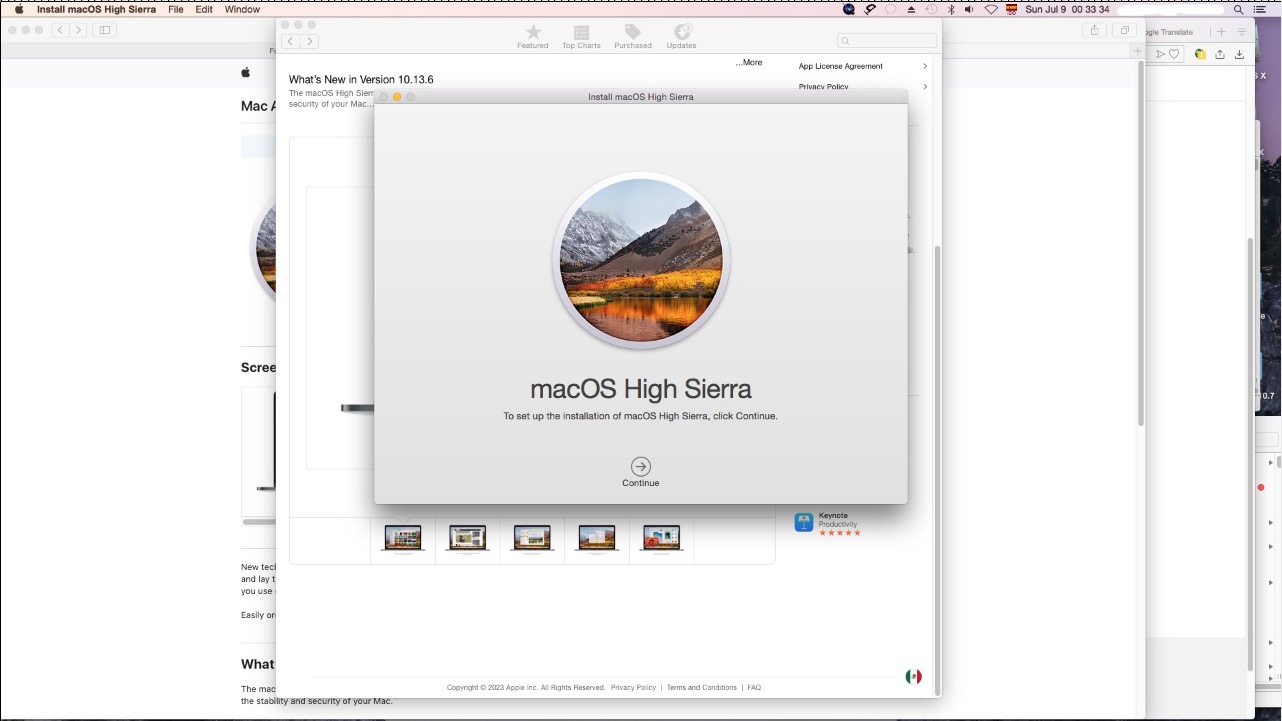
Task: Click the What's New in Version 10.13.6 heading
Action: tap(361, 80)
